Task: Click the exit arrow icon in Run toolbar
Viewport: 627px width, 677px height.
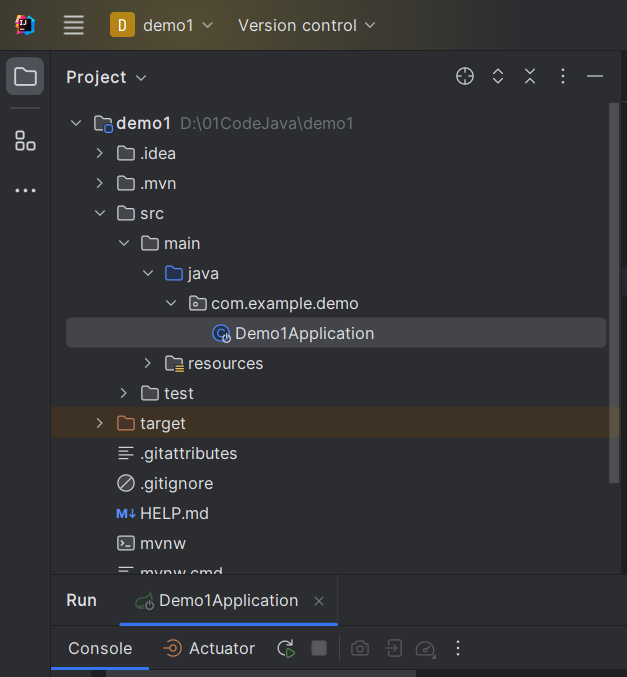Action: point(393,648)
